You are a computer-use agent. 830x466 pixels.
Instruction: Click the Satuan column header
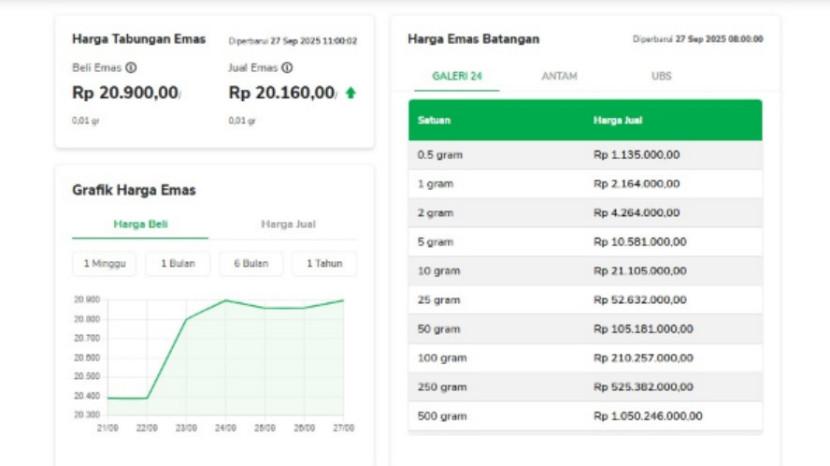(x=434, y=120)
